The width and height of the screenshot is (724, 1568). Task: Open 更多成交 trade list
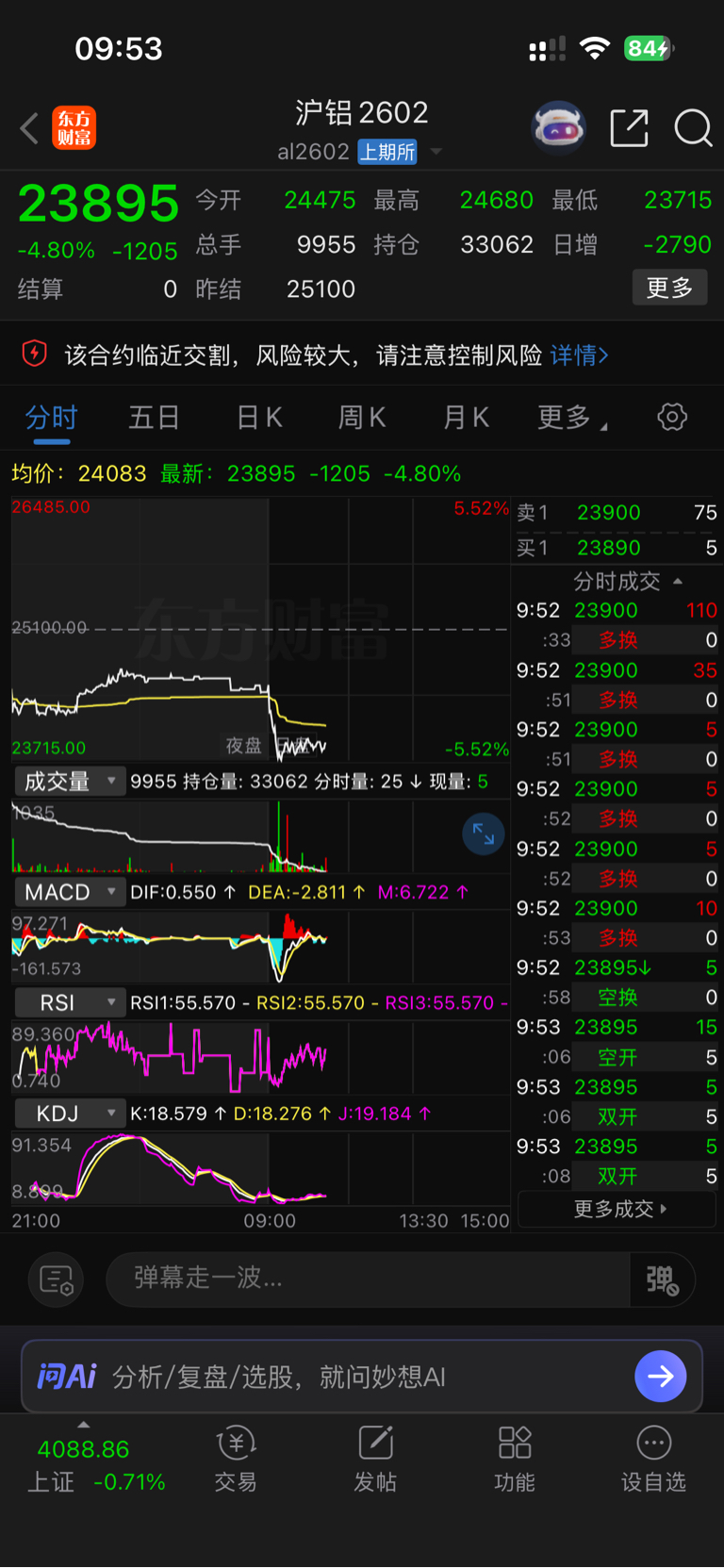point(618,1209)
